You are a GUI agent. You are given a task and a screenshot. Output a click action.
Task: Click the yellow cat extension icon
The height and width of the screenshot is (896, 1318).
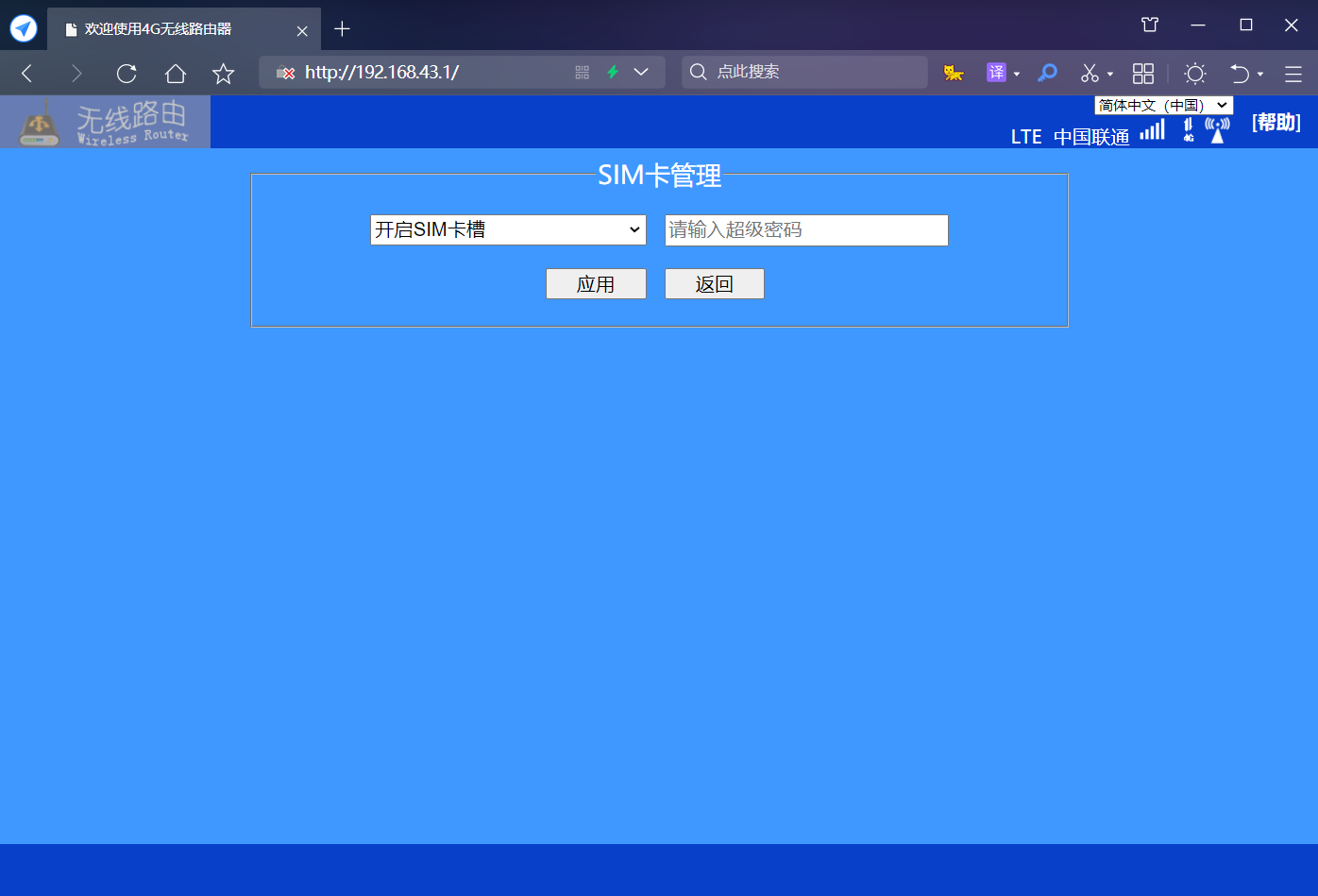(954, 73)
